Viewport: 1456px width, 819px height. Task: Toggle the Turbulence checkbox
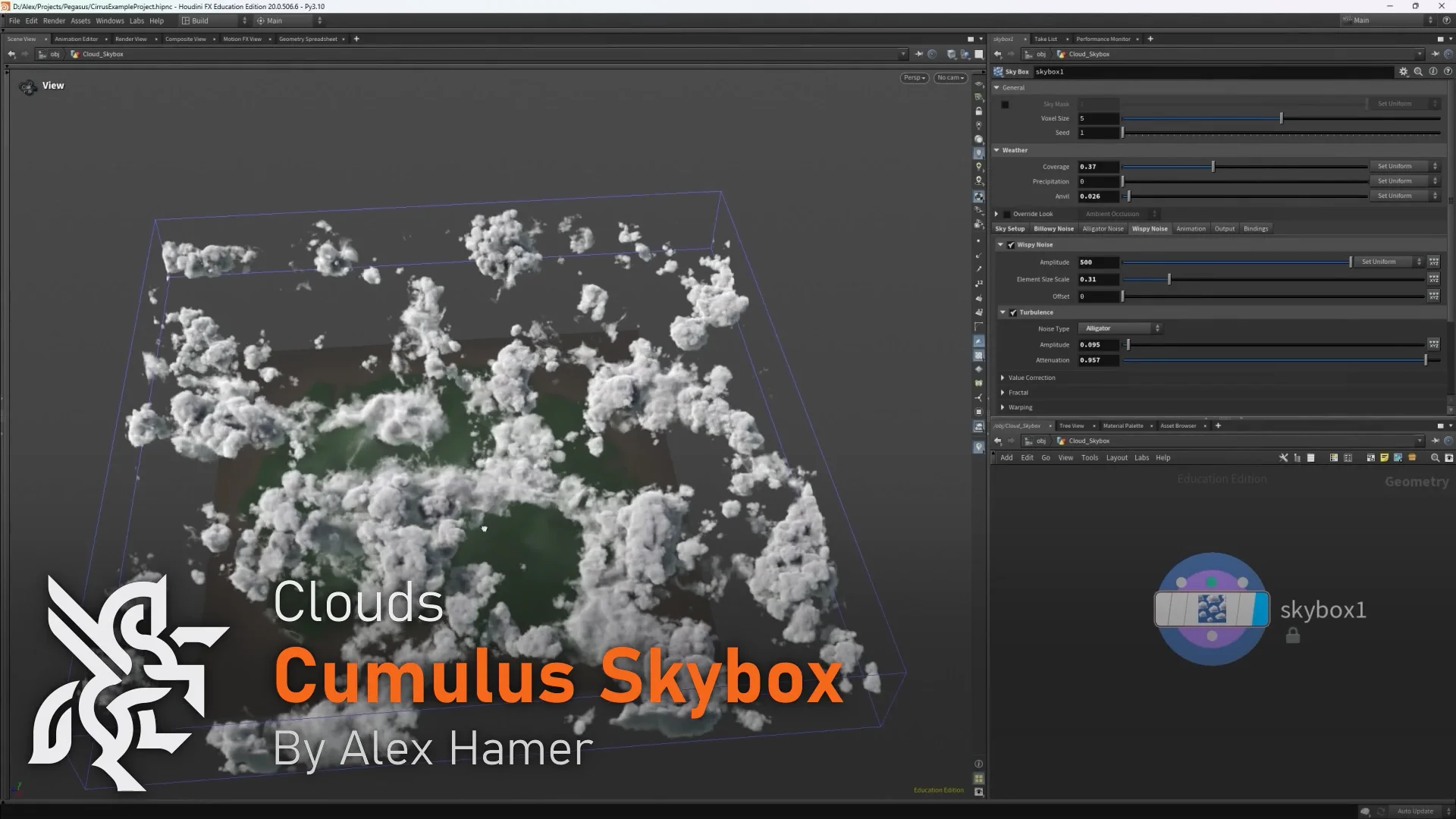point(1014,312)
